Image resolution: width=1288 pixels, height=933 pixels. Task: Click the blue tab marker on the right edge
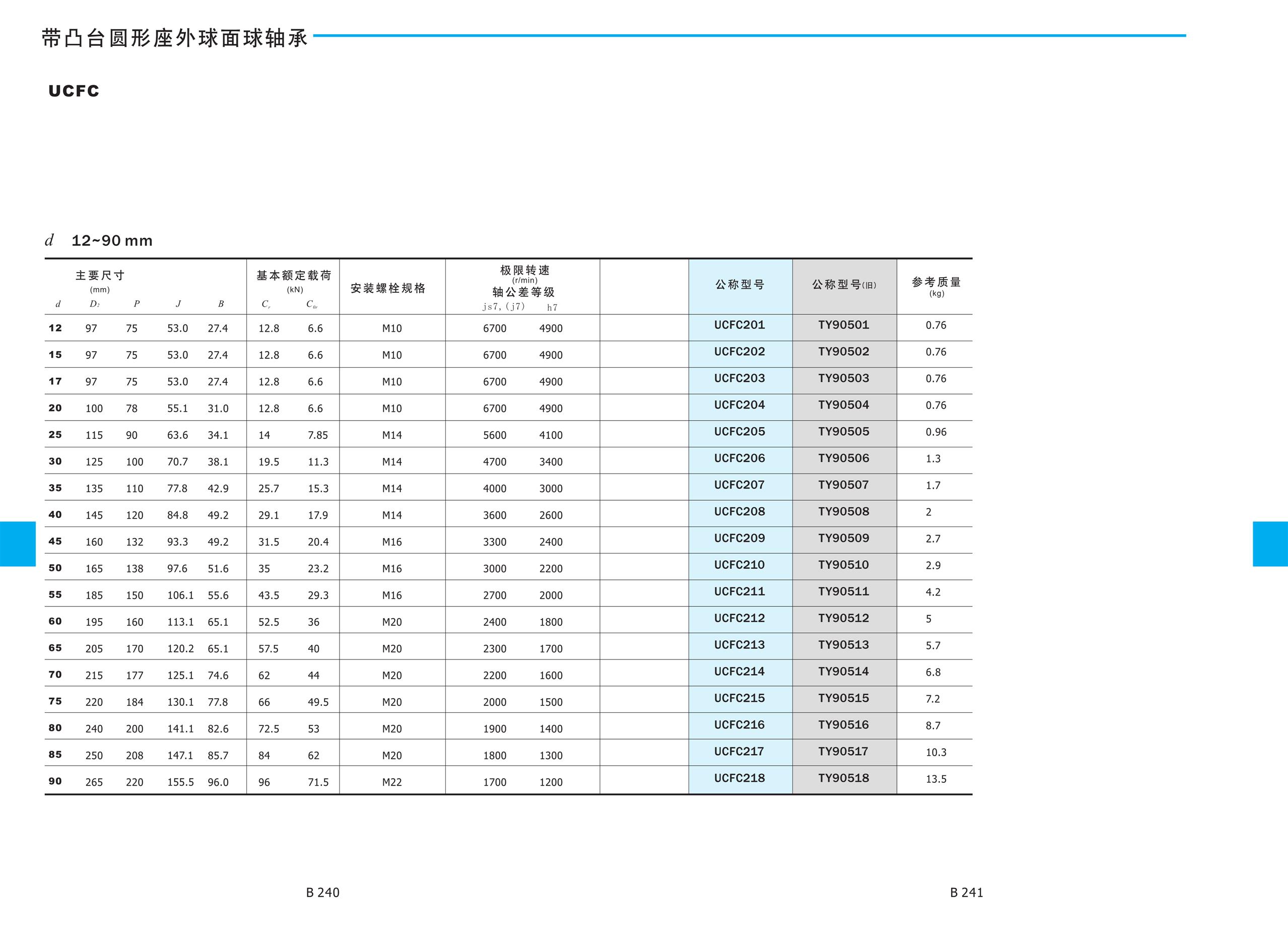tap(1270, 544)
